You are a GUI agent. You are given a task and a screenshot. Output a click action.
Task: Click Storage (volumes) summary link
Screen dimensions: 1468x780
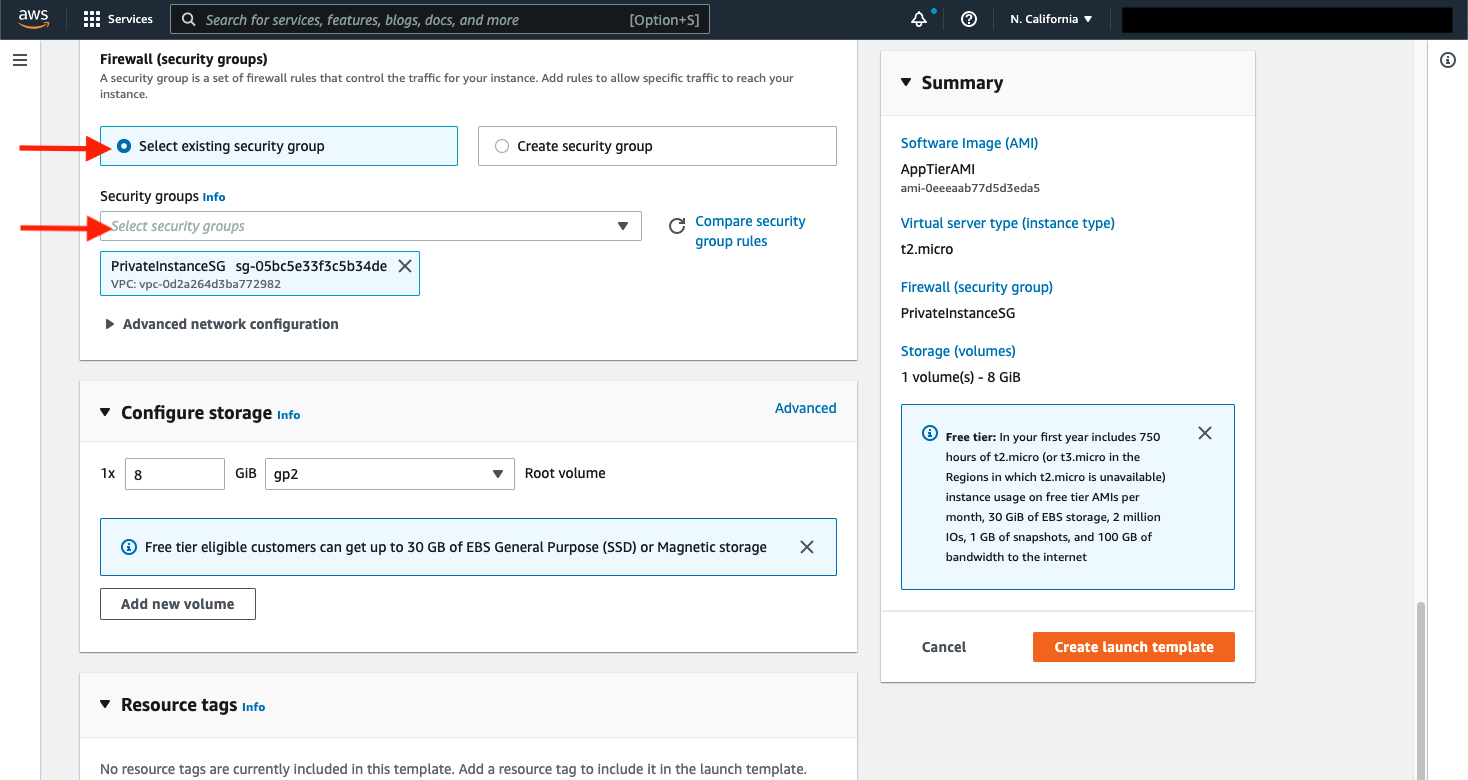point(958,351)
